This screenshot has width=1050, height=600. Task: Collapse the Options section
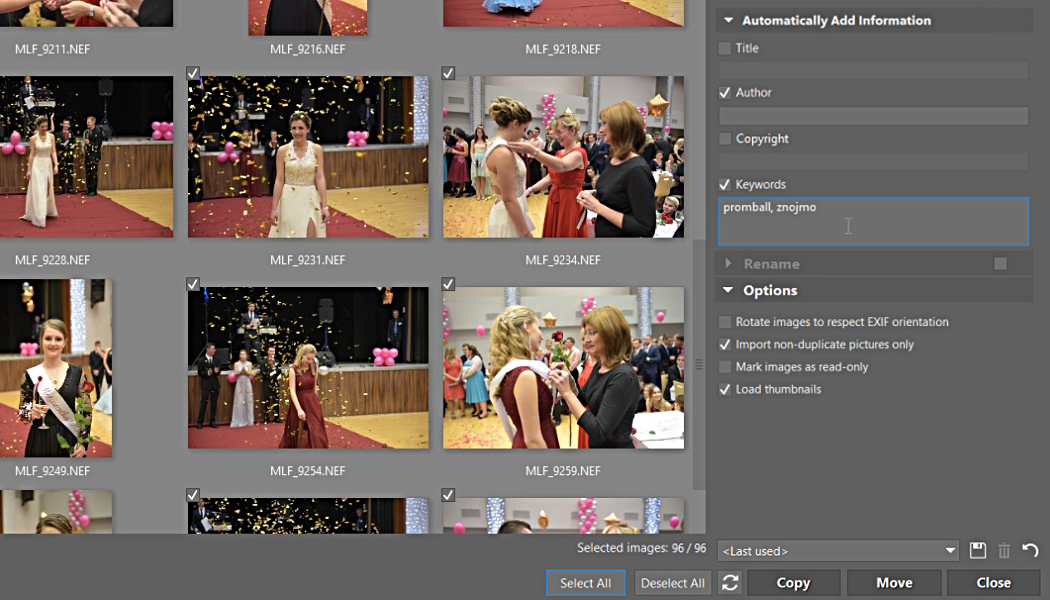(729, 290)
